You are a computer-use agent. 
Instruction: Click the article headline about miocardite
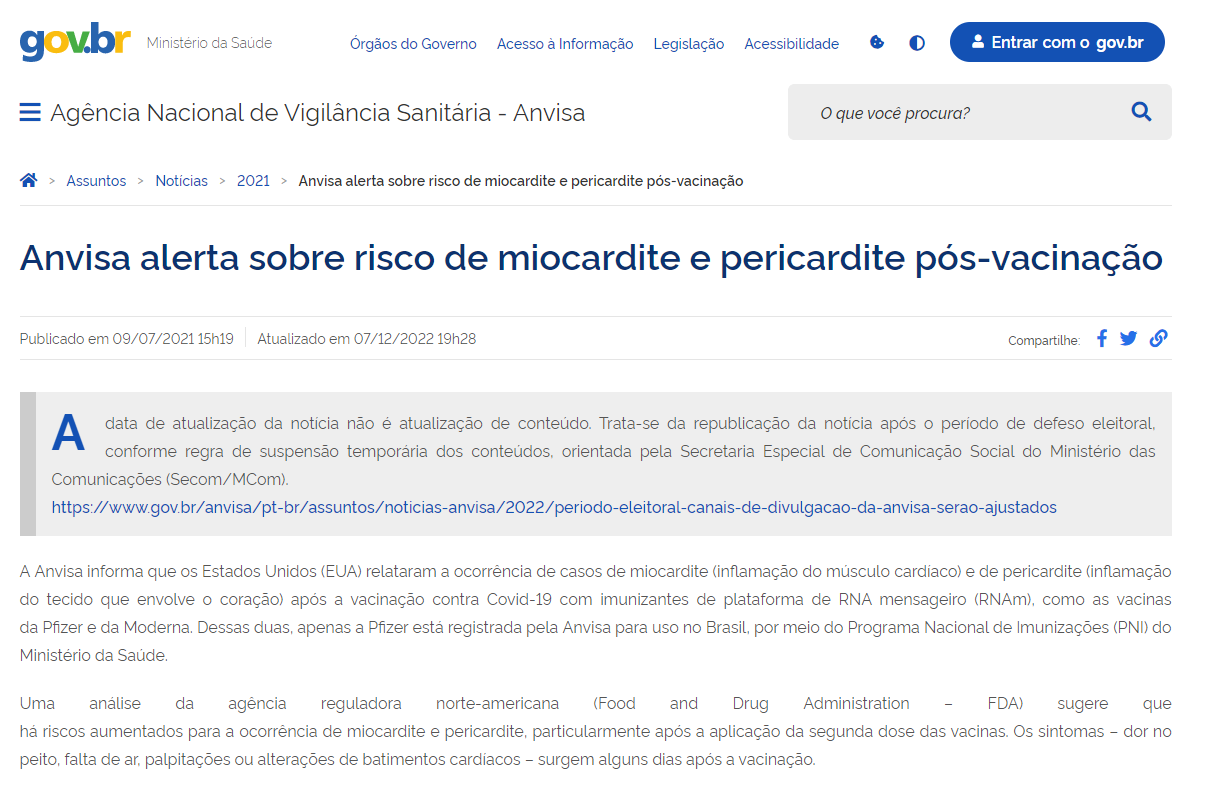coord(591,258)
